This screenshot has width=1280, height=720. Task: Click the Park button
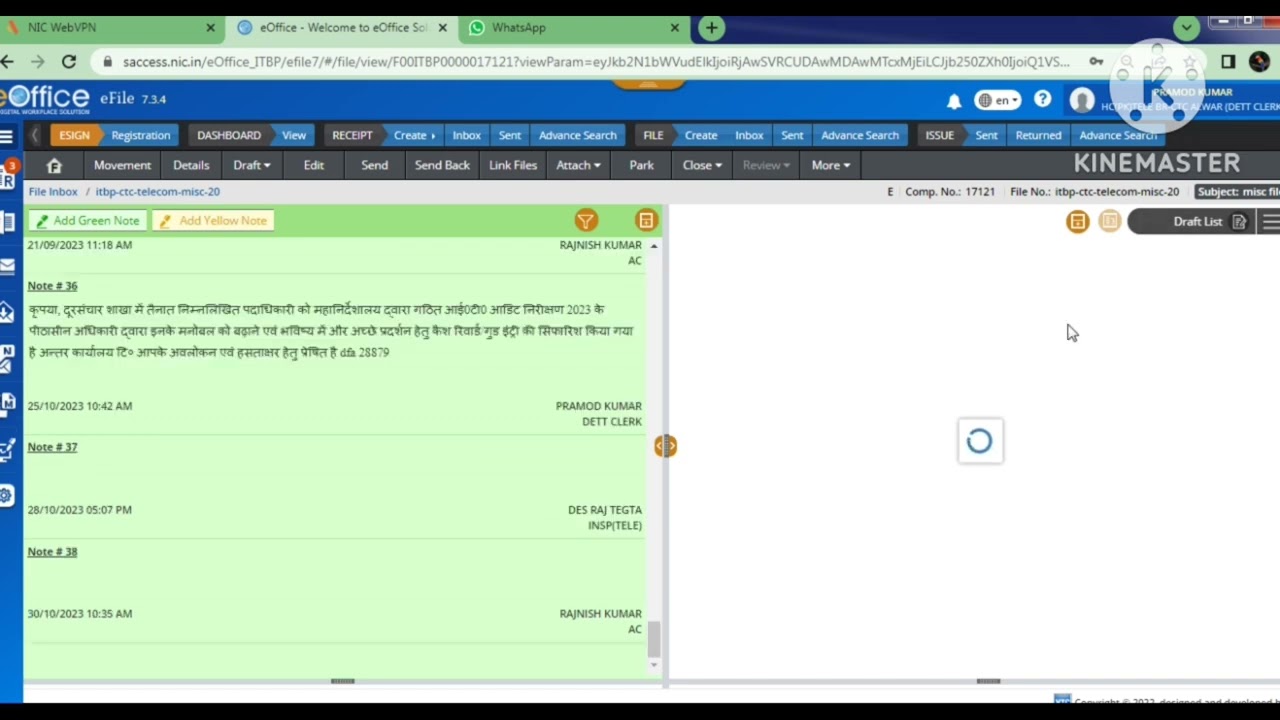[x=642, y=165]
